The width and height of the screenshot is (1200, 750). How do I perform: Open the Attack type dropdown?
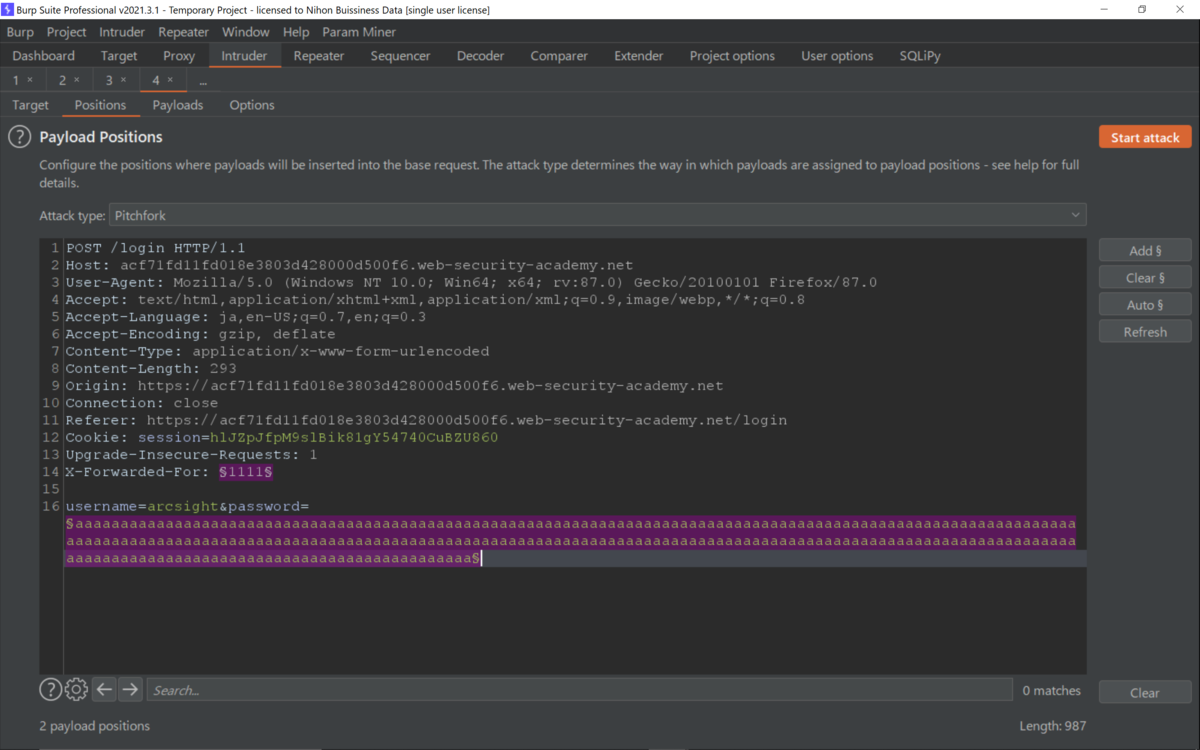click(597, 215)
